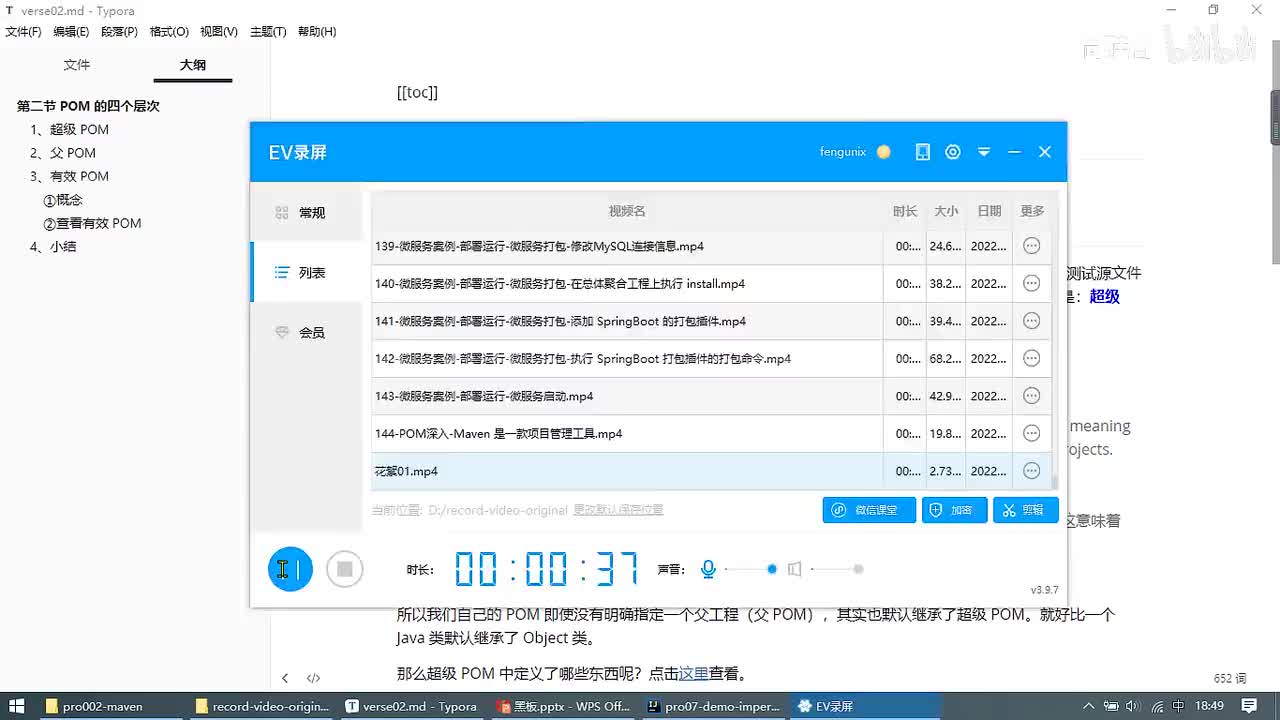Open more options for video 143
Image resolution: width=1280 pixels, height=720 pixels.
click(x=1032, y=396)
